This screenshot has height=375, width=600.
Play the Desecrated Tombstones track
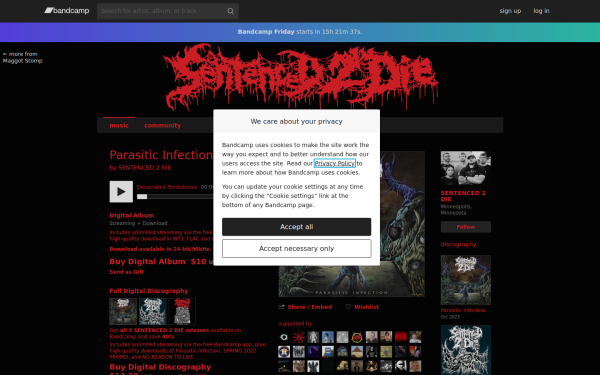121,192
